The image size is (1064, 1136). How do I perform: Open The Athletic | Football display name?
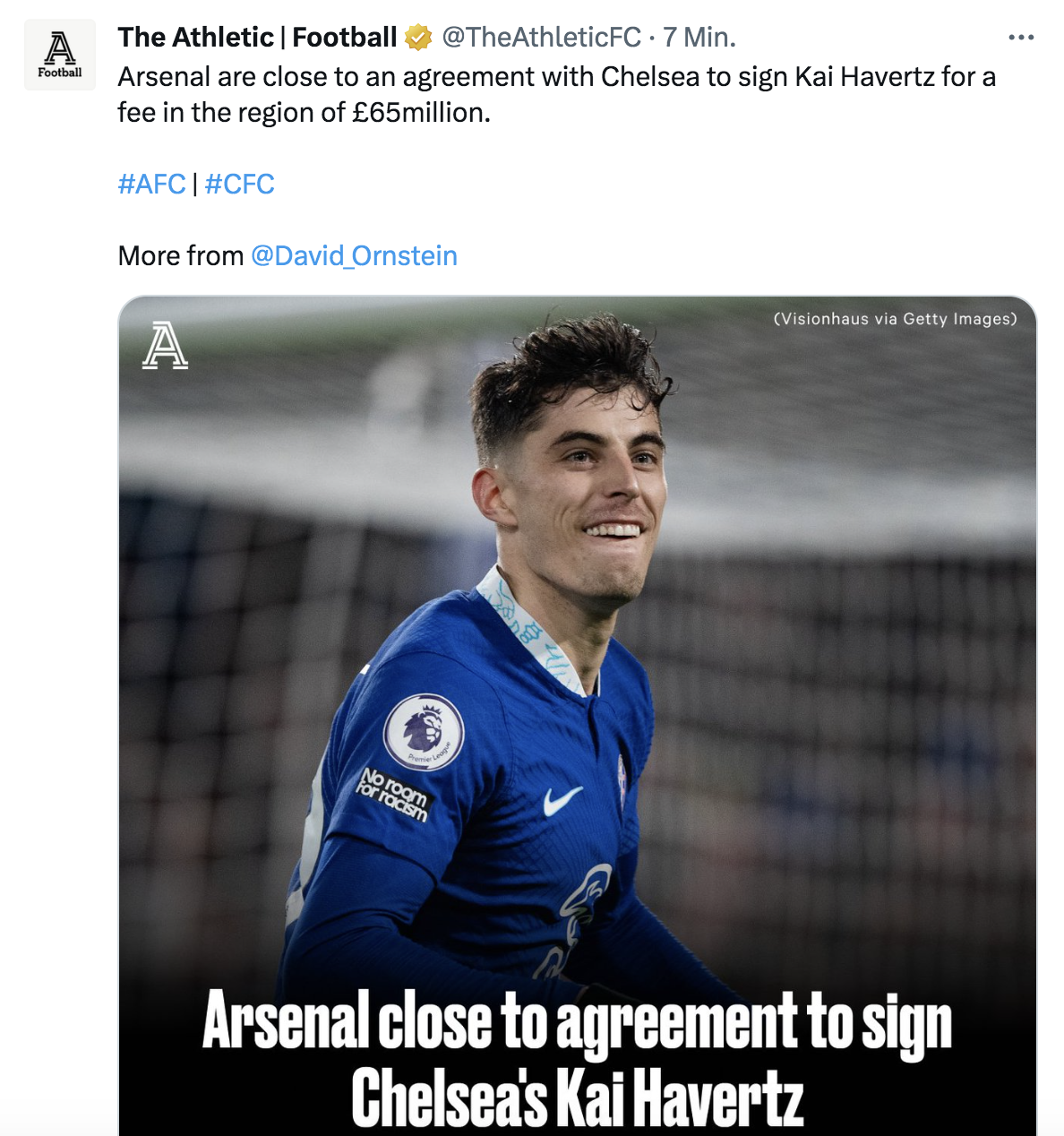tap(257, 38)
